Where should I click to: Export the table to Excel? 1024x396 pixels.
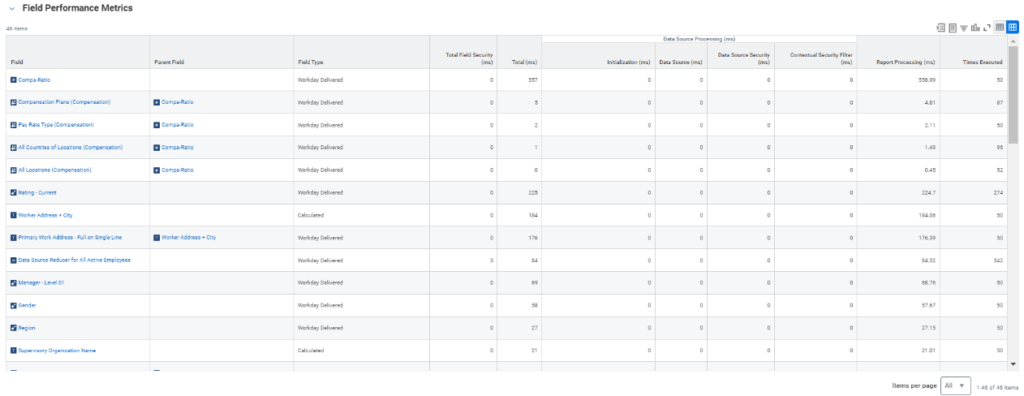(x=940, y=27)
